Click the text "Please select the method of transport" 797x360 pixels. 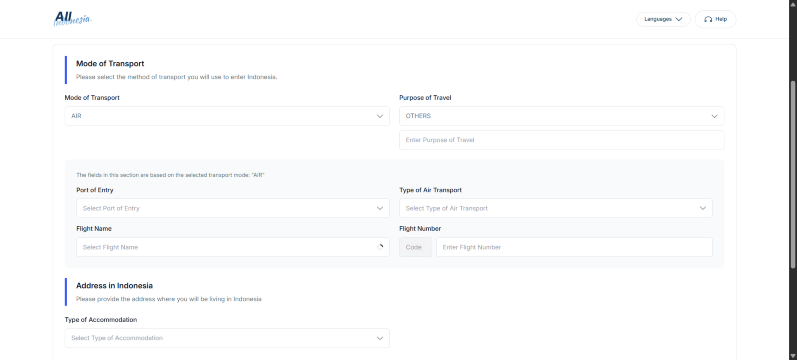click(131, 77)
